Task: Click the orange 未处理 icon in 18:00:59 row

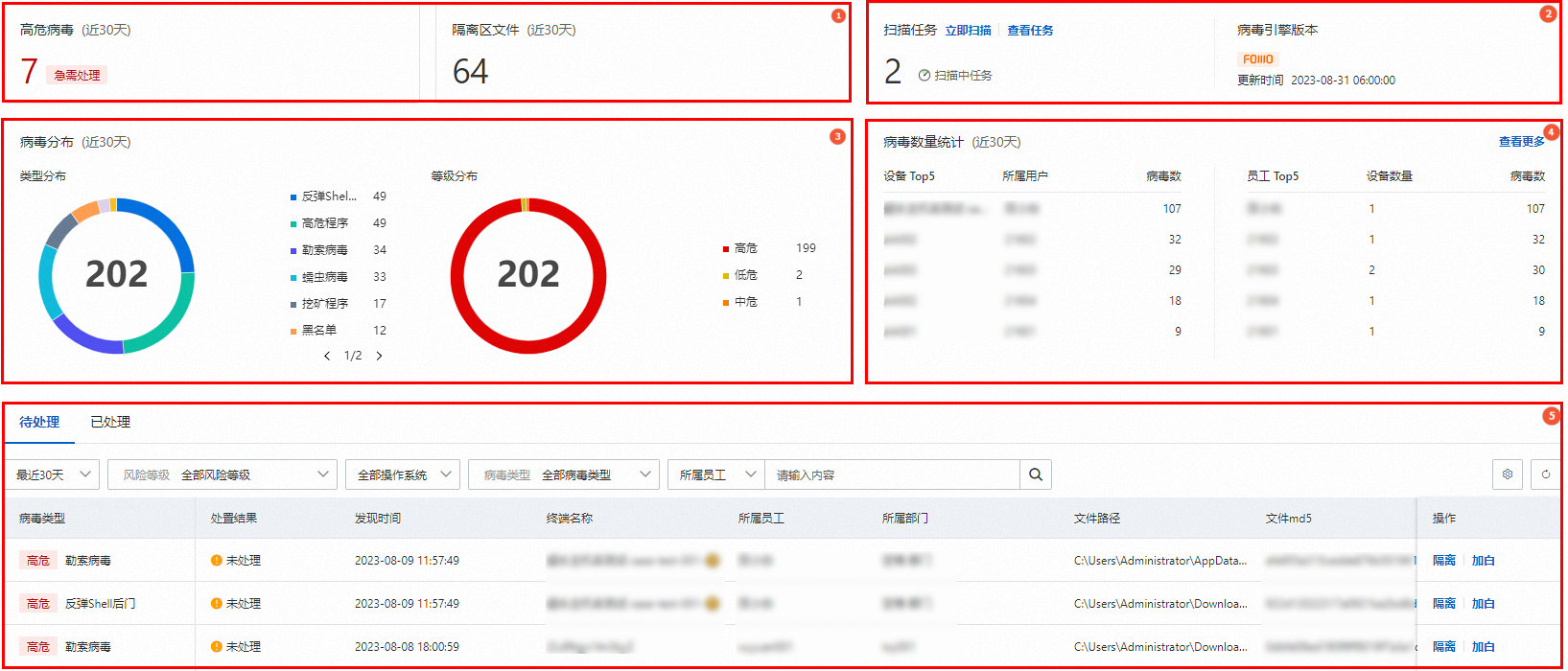Action: [x=217, y=647]
